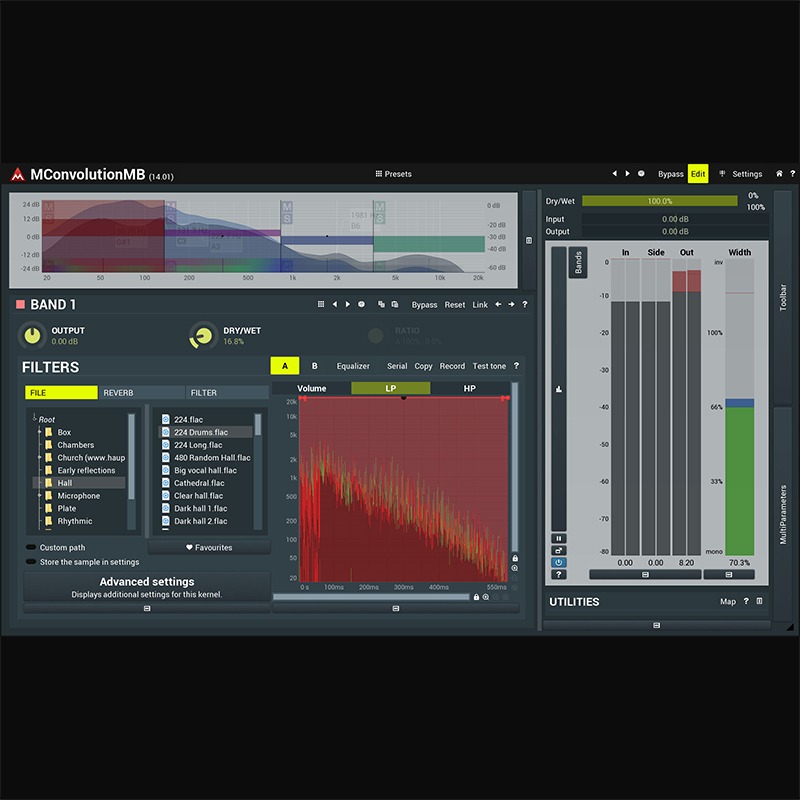
Task: Open Band 1 help question mark
Action: [x=524, y=304]
